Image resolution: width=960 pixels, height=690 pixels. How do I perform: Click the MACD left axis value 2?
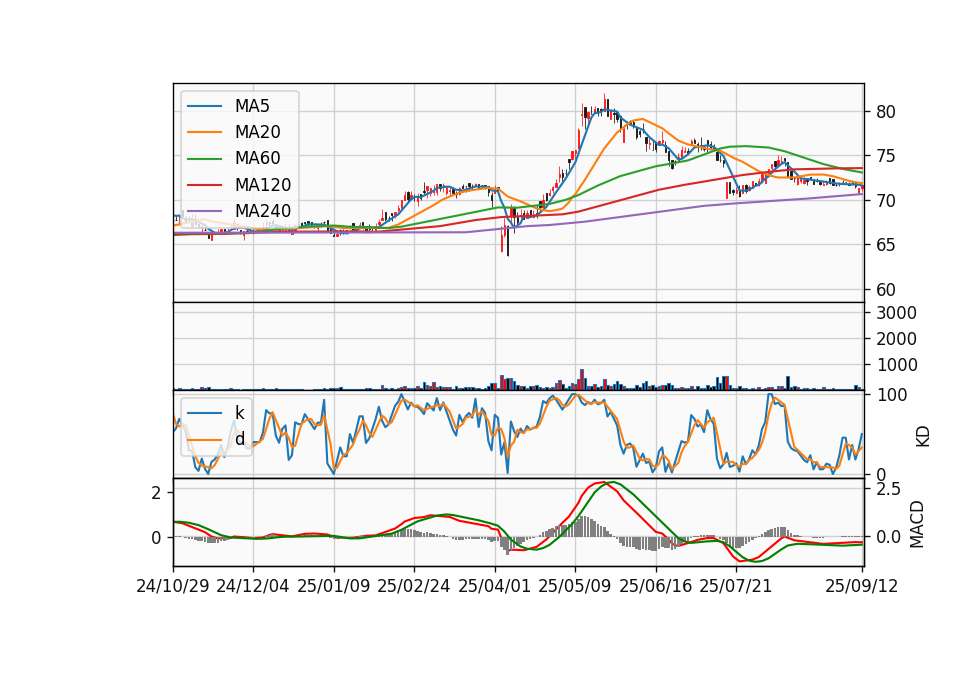point(156,493)
